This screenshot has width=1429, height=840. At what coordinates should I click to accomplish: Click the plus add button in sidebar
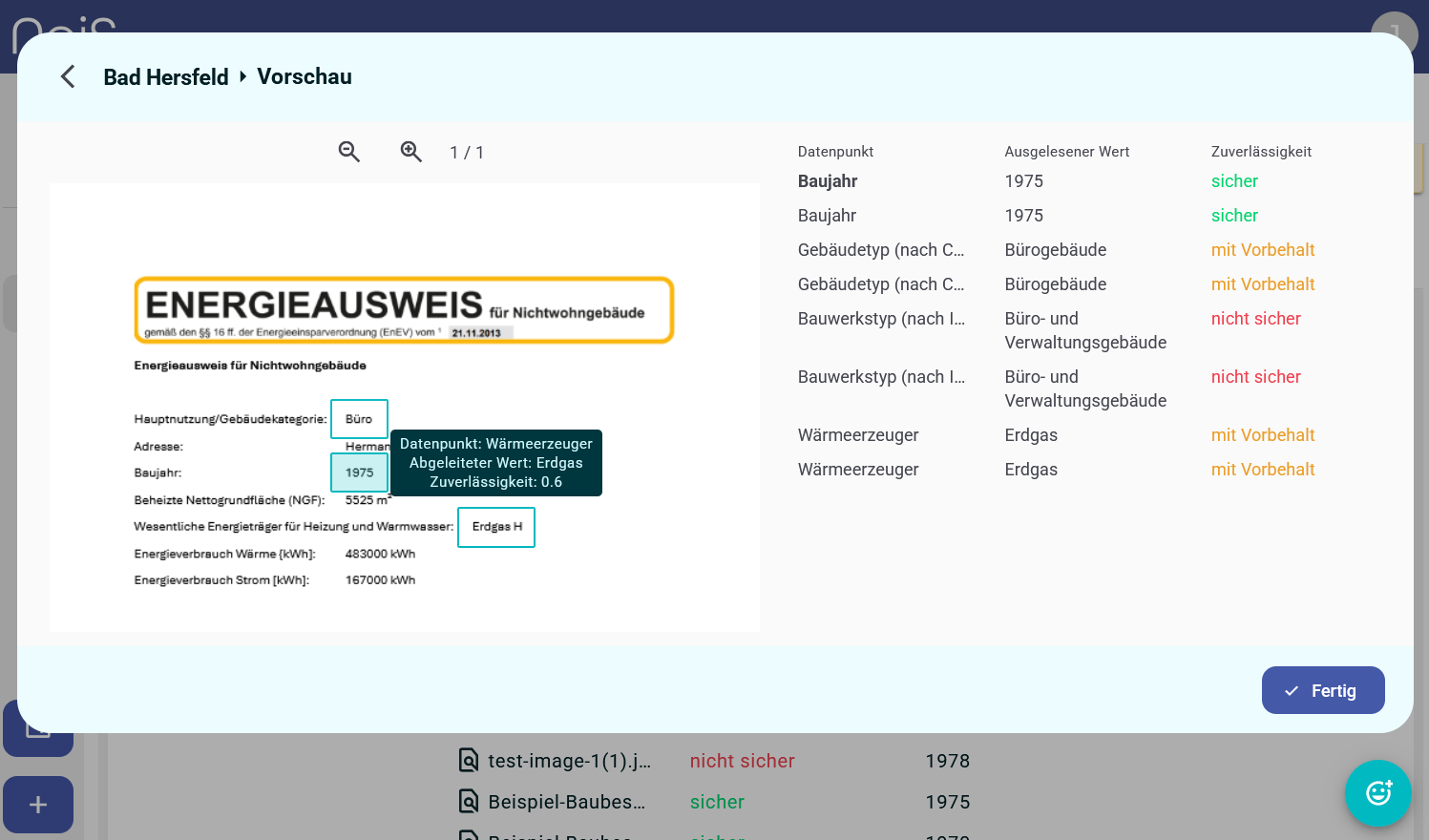pyautogui.click(x=38, y=805)
